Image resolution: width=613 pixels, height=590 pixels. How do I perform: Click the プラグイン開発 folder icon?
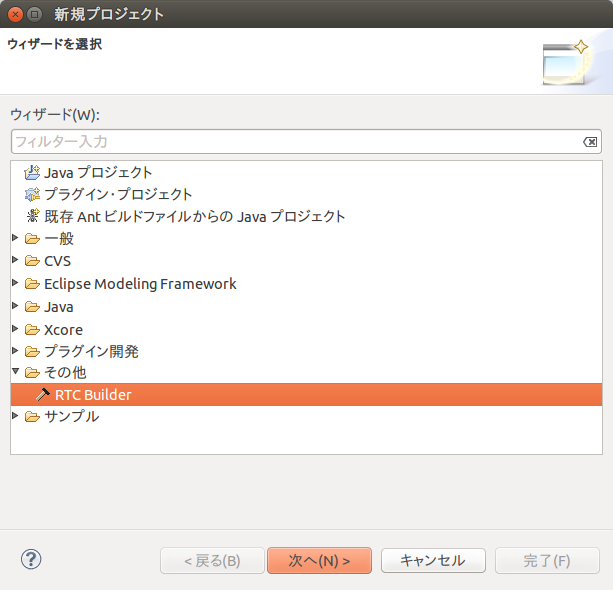tap(32, 351)
